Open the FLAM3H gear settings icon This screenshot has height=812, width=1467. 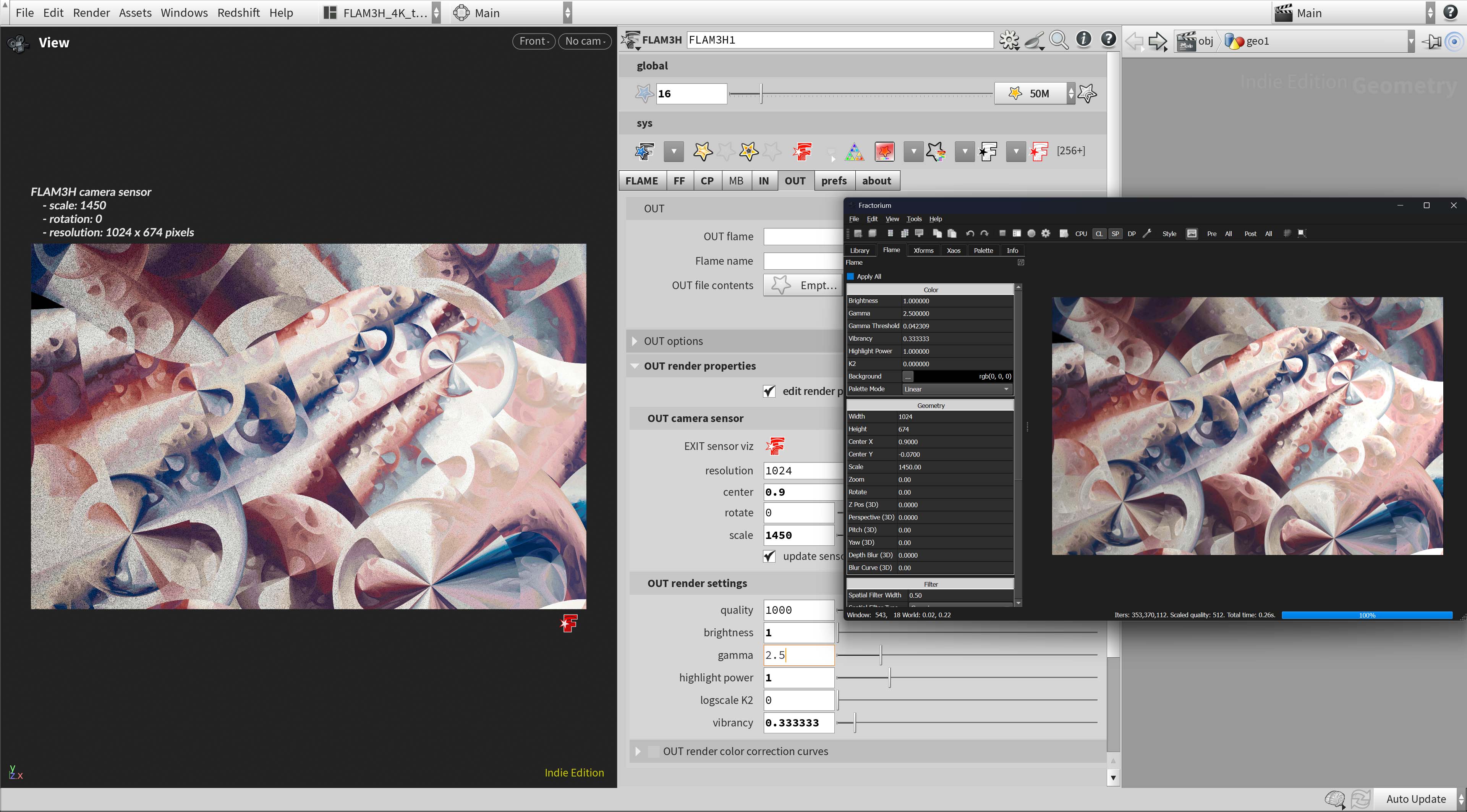[1009, 39]
